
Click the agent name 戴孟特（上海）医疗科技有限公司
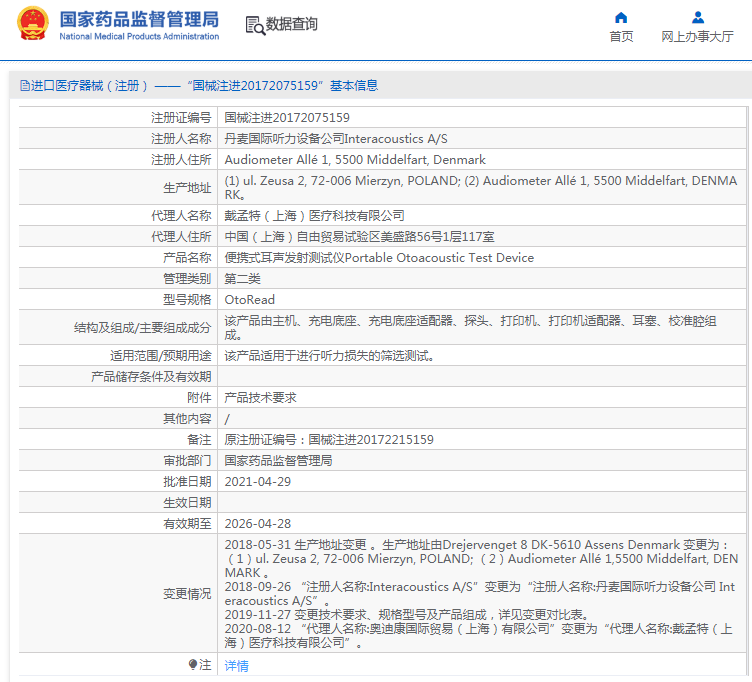[314, 215]
